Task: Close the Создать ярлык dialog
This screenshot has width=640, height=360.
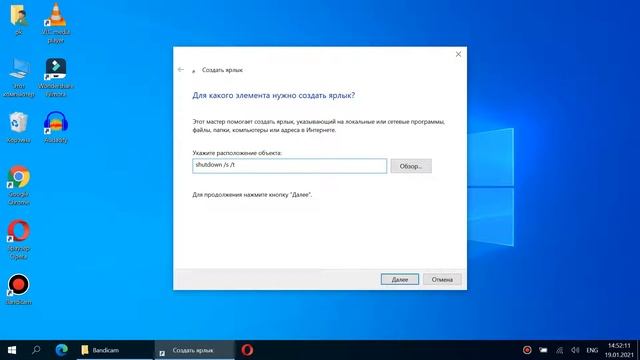Action: click(x=458, y=54)
